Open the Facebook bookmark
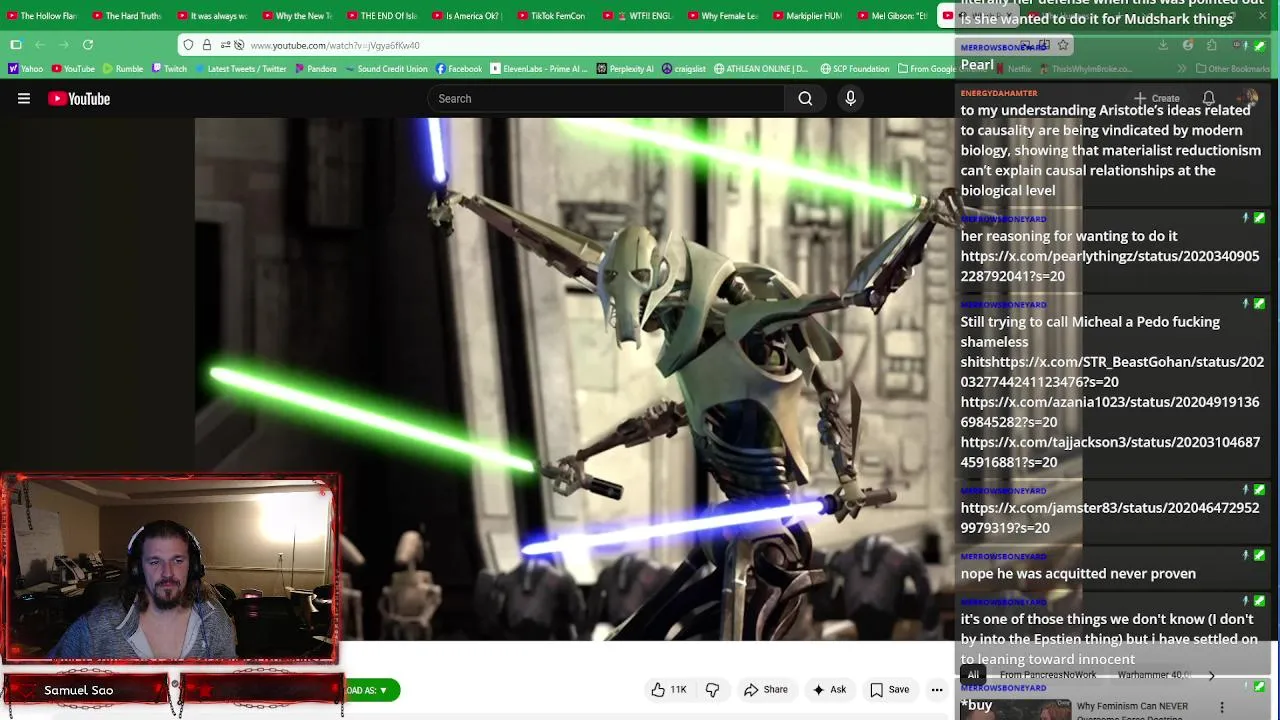 (459, 69)
